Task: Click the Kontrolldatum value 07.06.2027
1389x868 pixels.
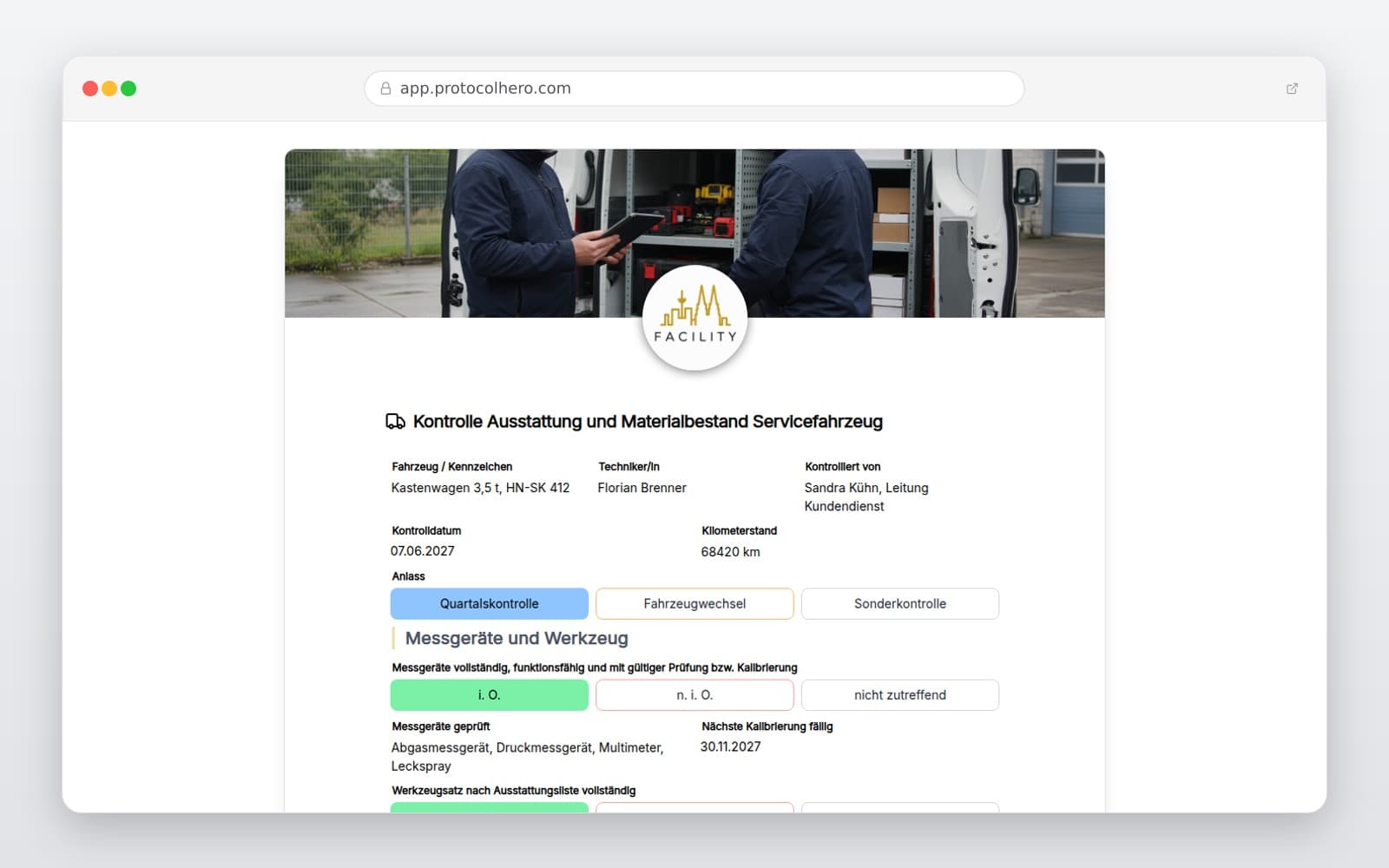Action: [423, 551]
